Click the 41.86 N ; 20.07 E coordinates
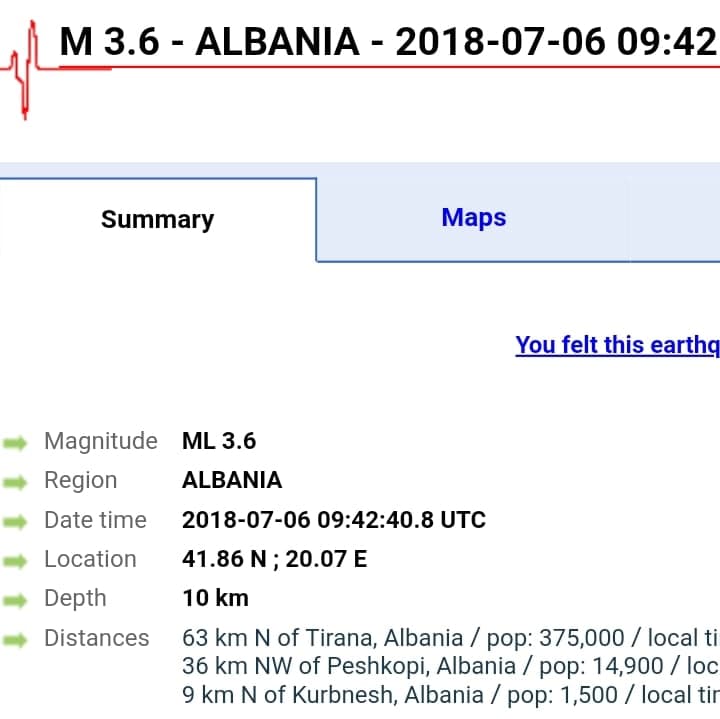The height and width of the screenshot is (719, 720). click(x=274, y=559)
